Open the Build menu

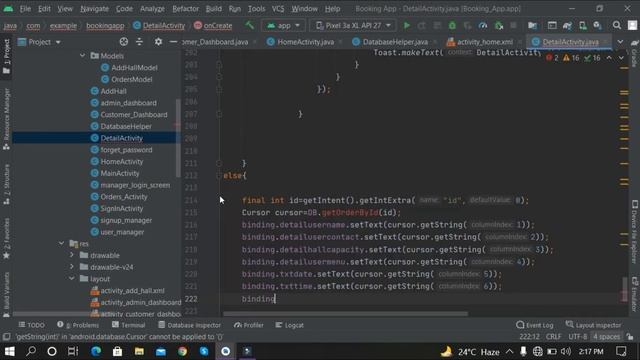click(x=213, y=9)
